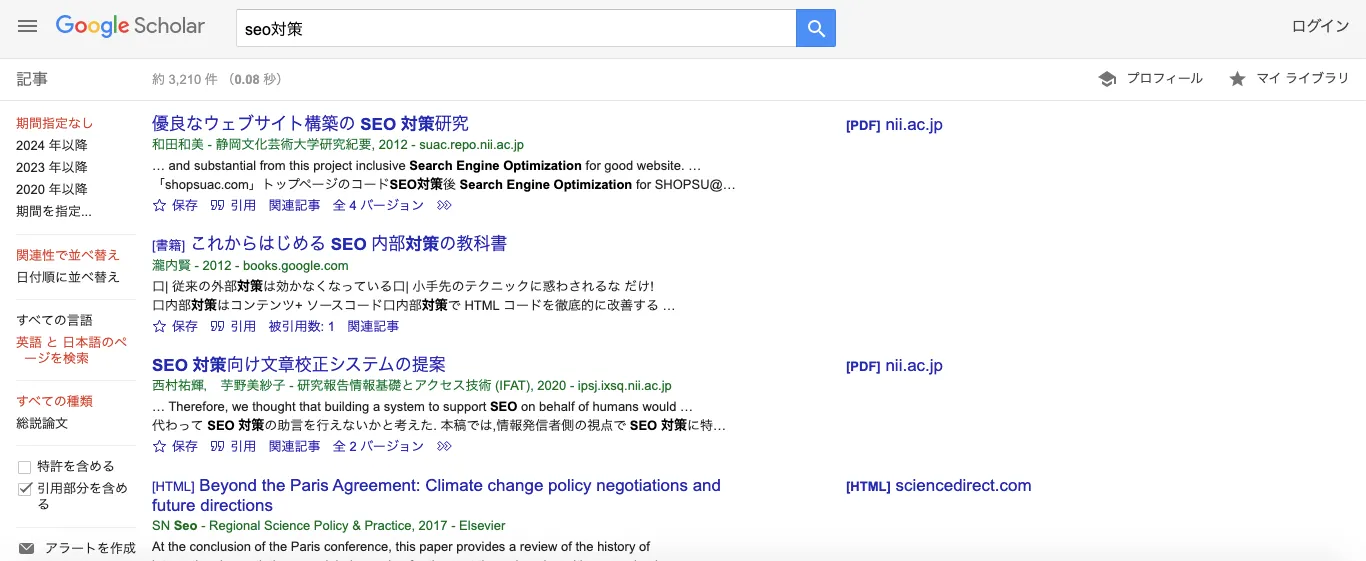Filter results to 2023 年以降
The width and height of the screenshot is (1366, 561).
point(52,167)
